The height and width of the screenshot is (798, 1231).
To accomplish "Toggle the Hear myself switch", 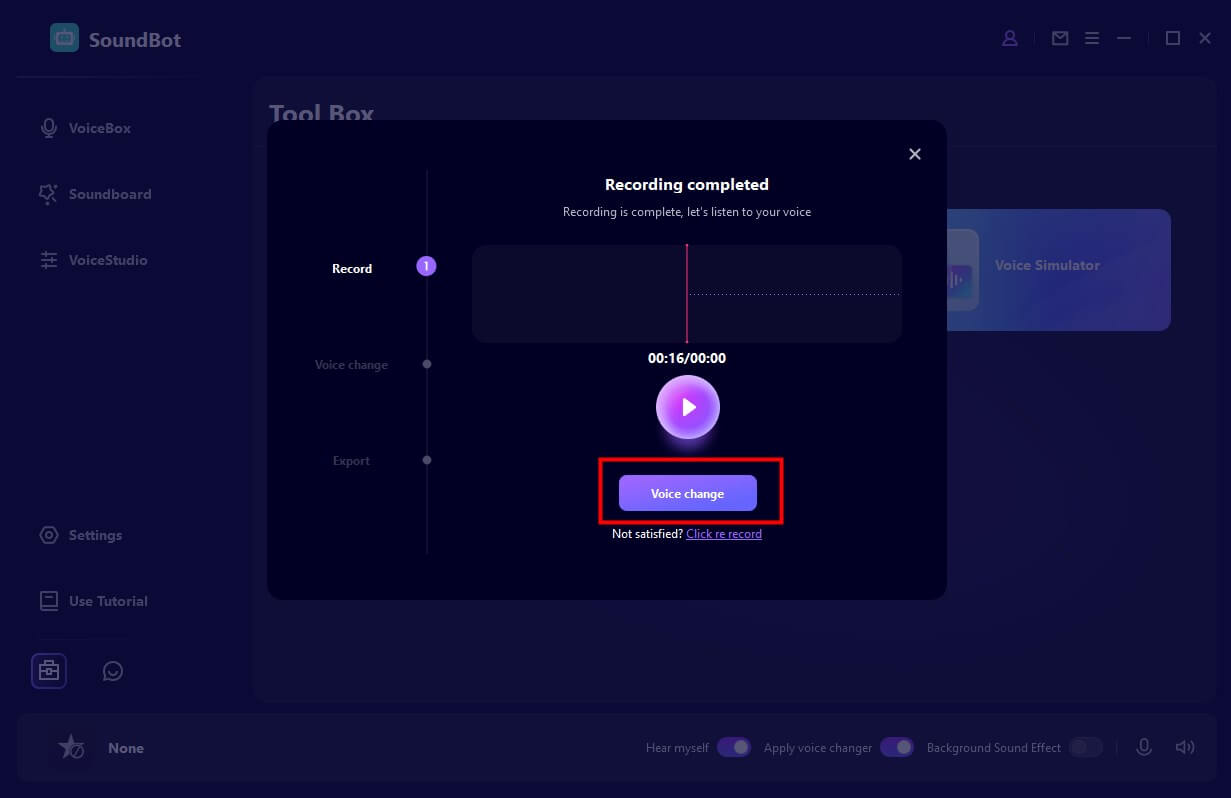I will tap(734, 747).
